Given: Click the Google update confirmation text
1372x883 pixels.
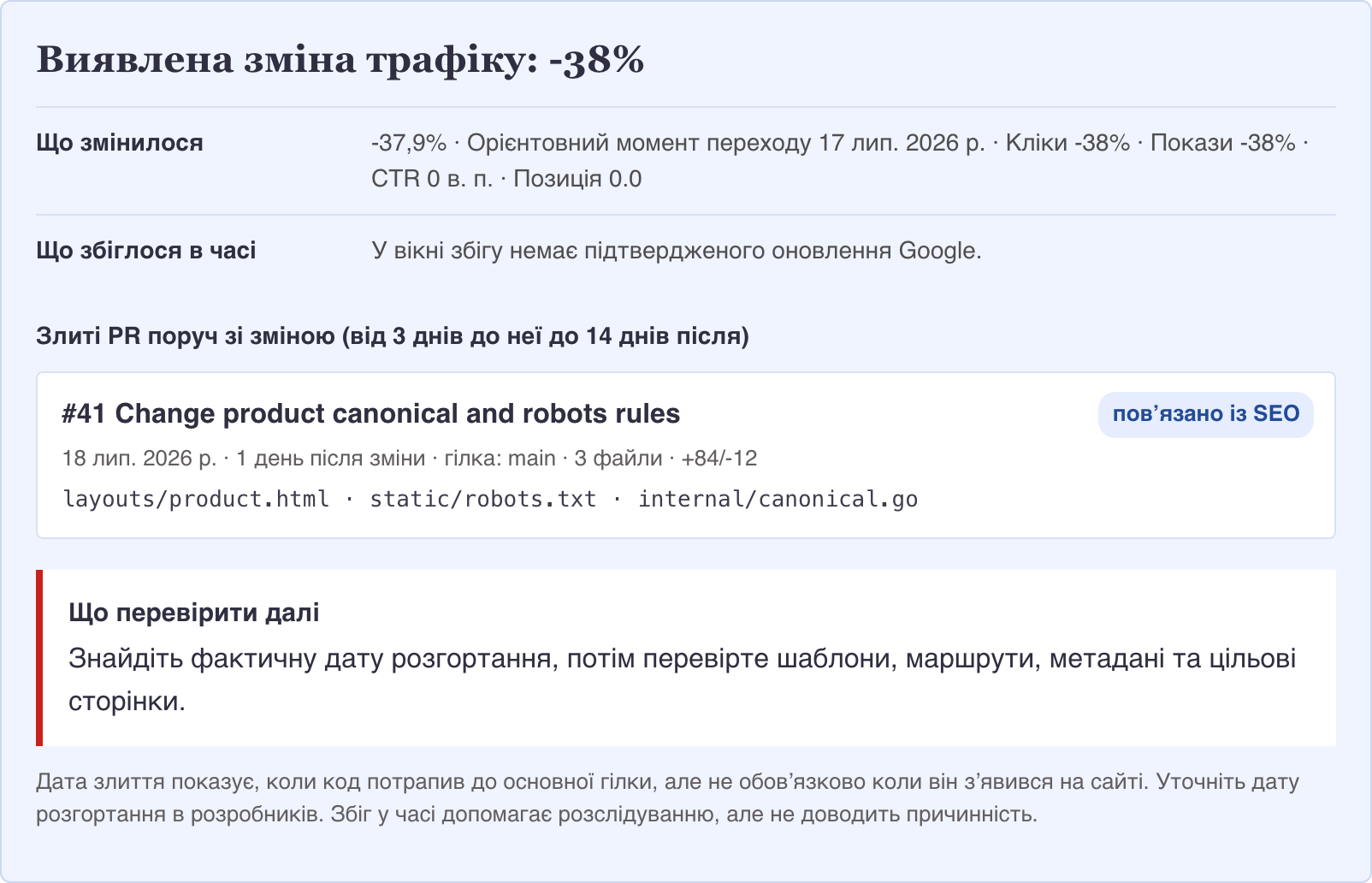Looking at the screenshot, I should [x=677, y=251].
